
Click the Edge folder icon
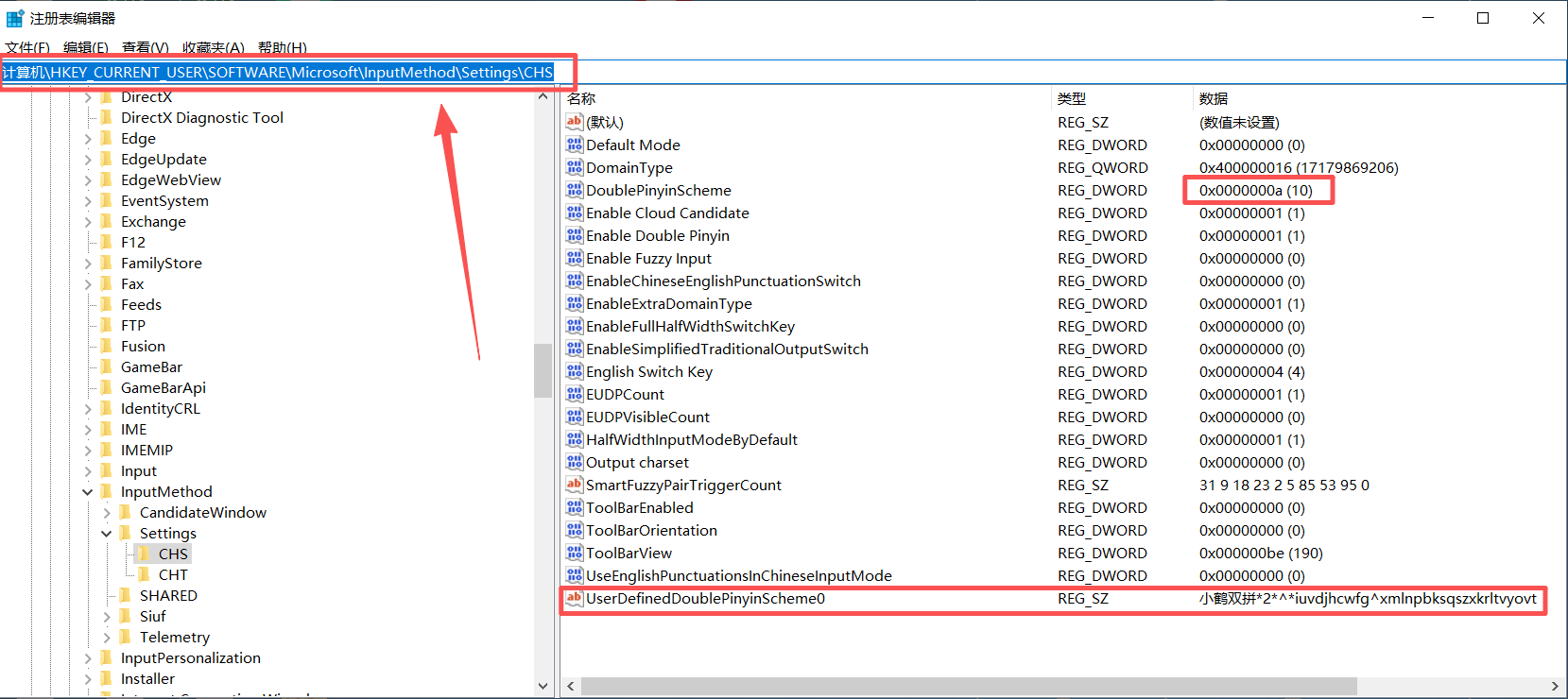(106, 138)
